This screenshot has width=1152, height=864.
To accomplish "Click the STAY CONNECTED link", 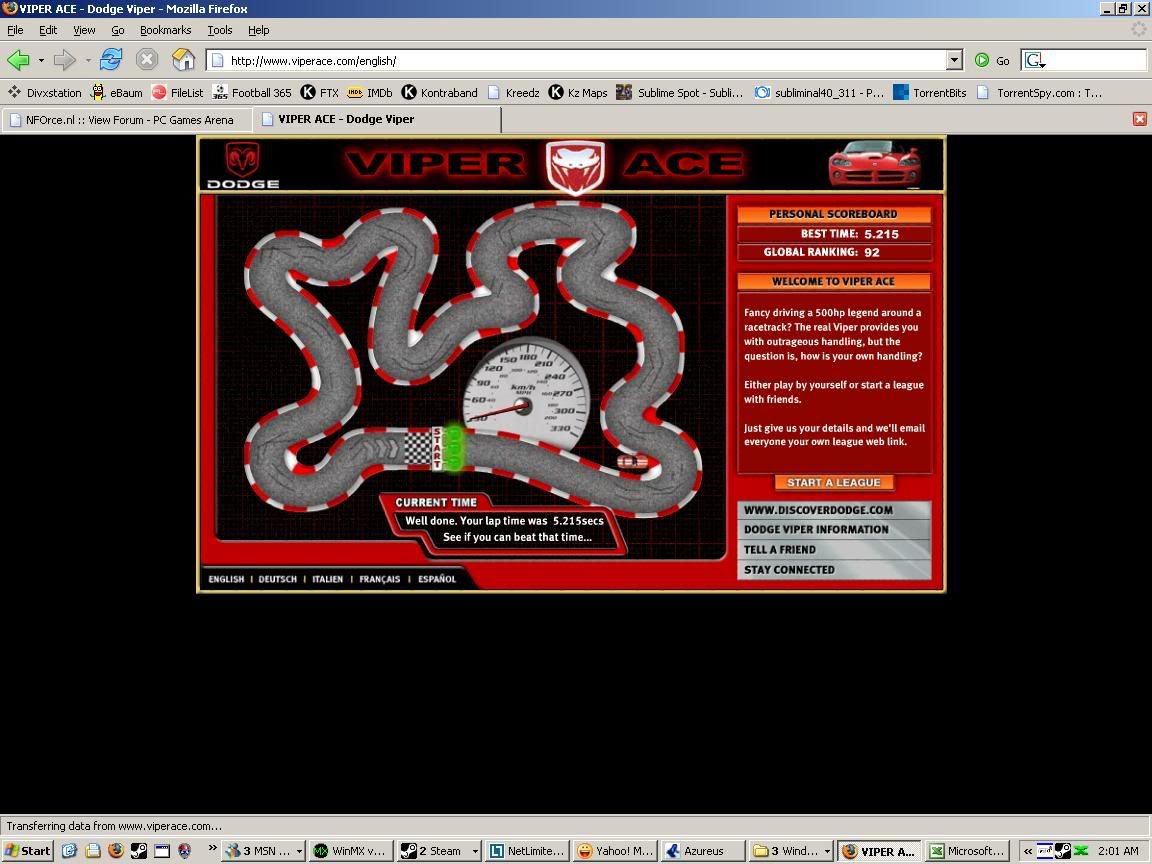I will tap(834, 569).
